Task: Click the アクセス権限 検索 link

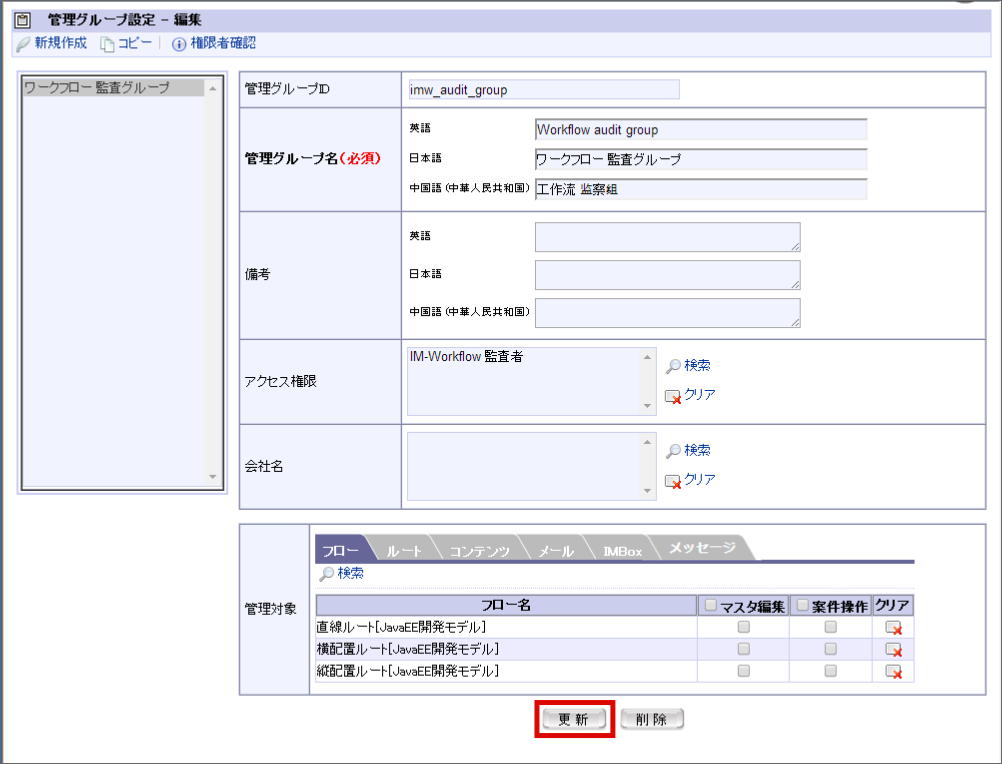Action: click(x=697, y=365)
